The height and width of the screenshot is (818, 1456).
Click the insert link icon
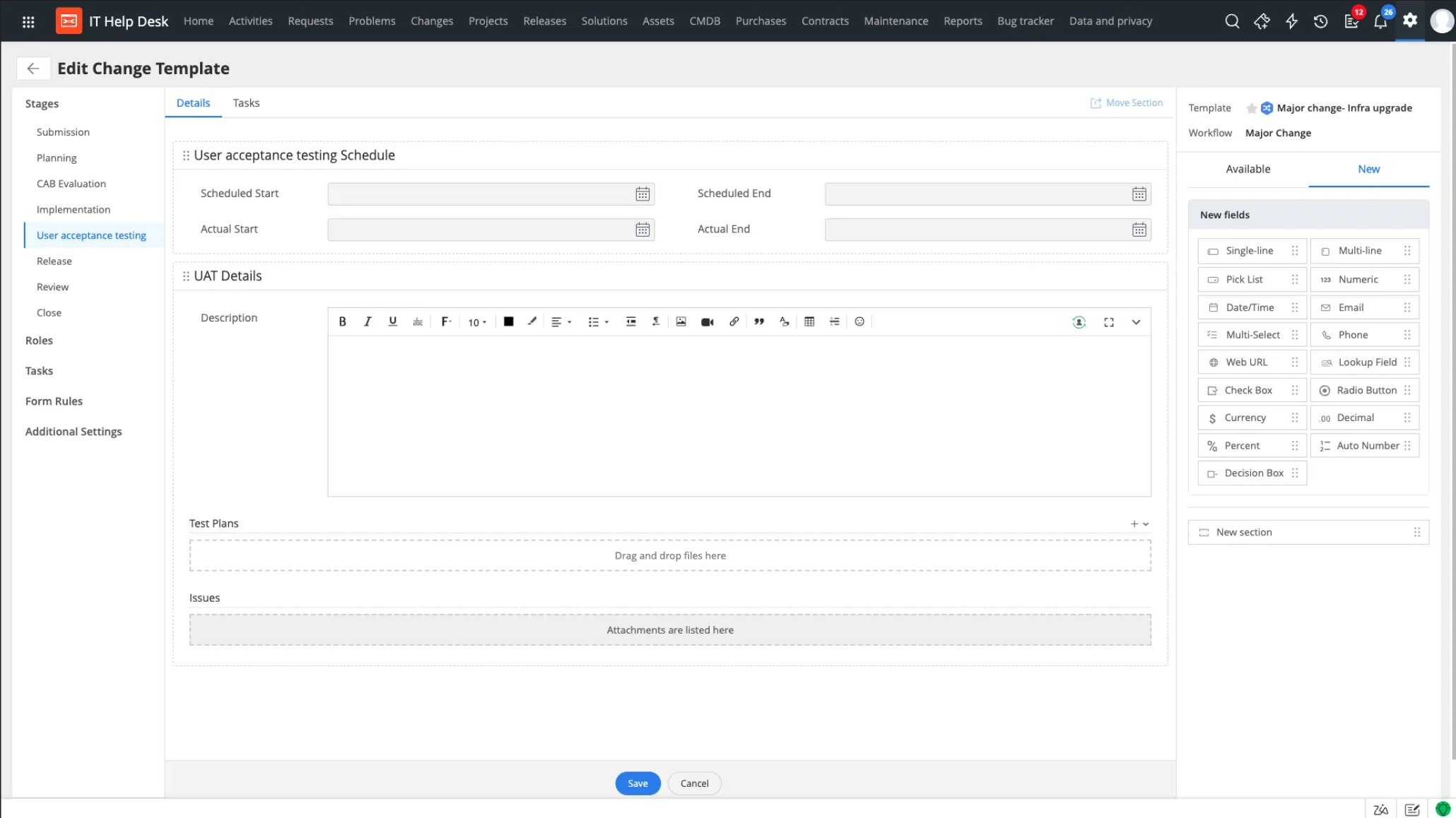pyautogui.click(x=734, y=322)
